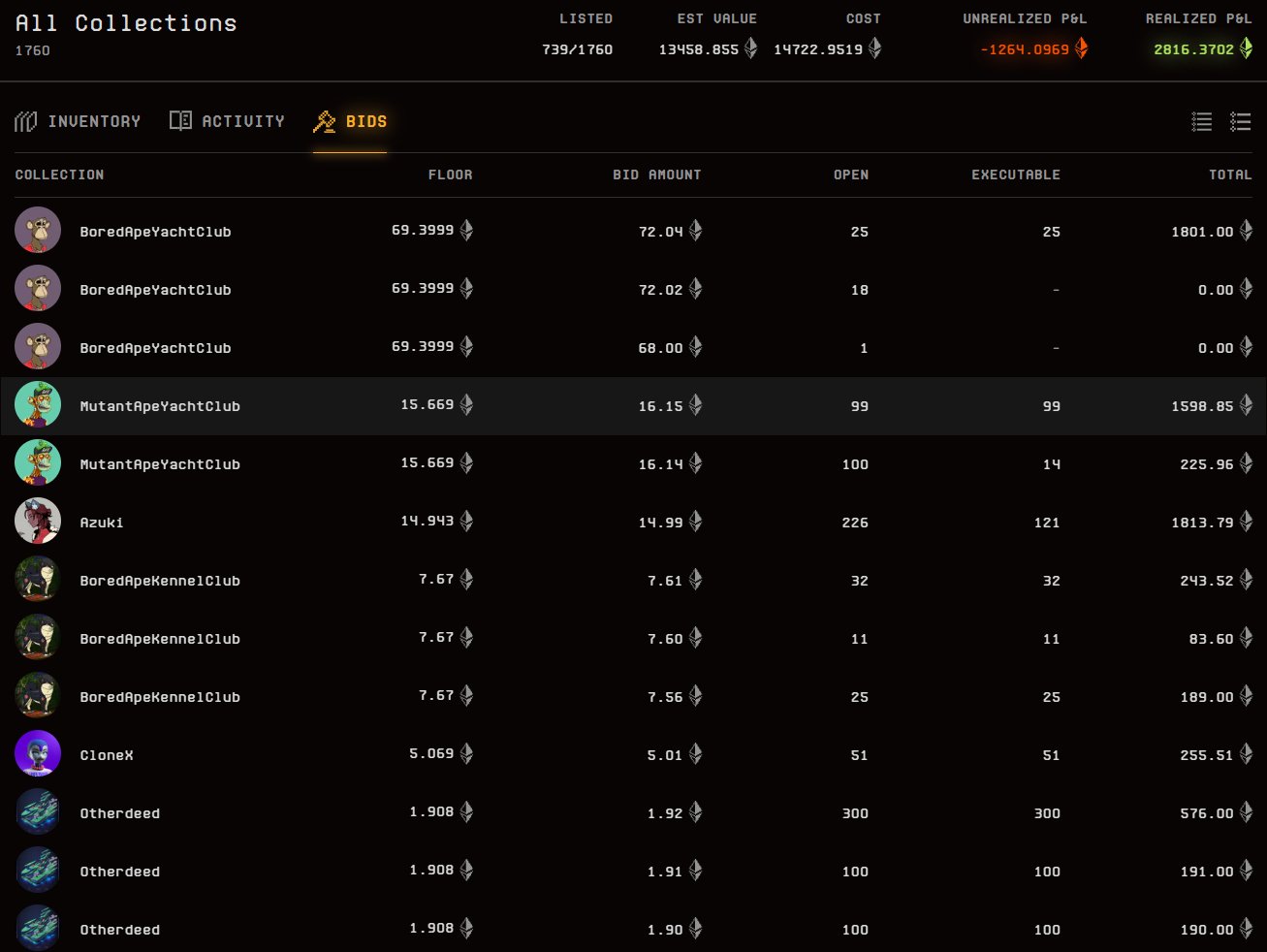Sort by Bid Amount column header
The image size is (1267, 952).
click(x=657, y=175)
